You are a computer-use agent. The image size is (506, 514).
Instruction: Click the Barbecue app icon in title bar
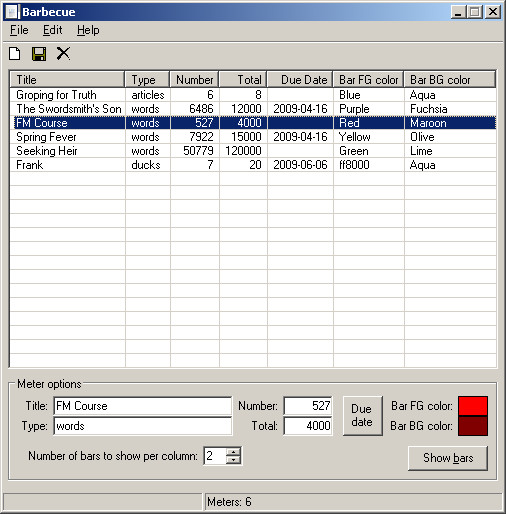coord(12,12)
